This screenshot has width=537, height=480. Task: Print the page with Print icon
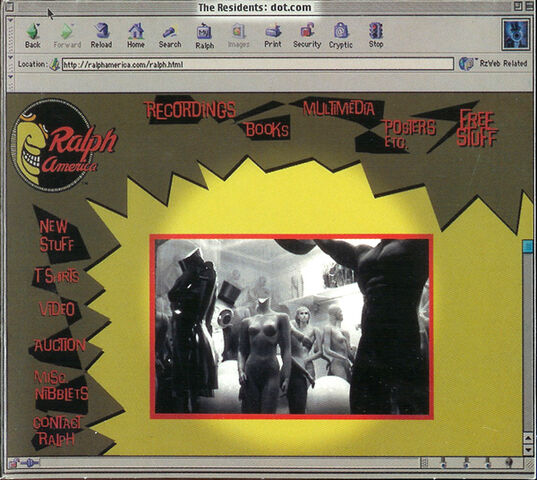click(273, 31)
